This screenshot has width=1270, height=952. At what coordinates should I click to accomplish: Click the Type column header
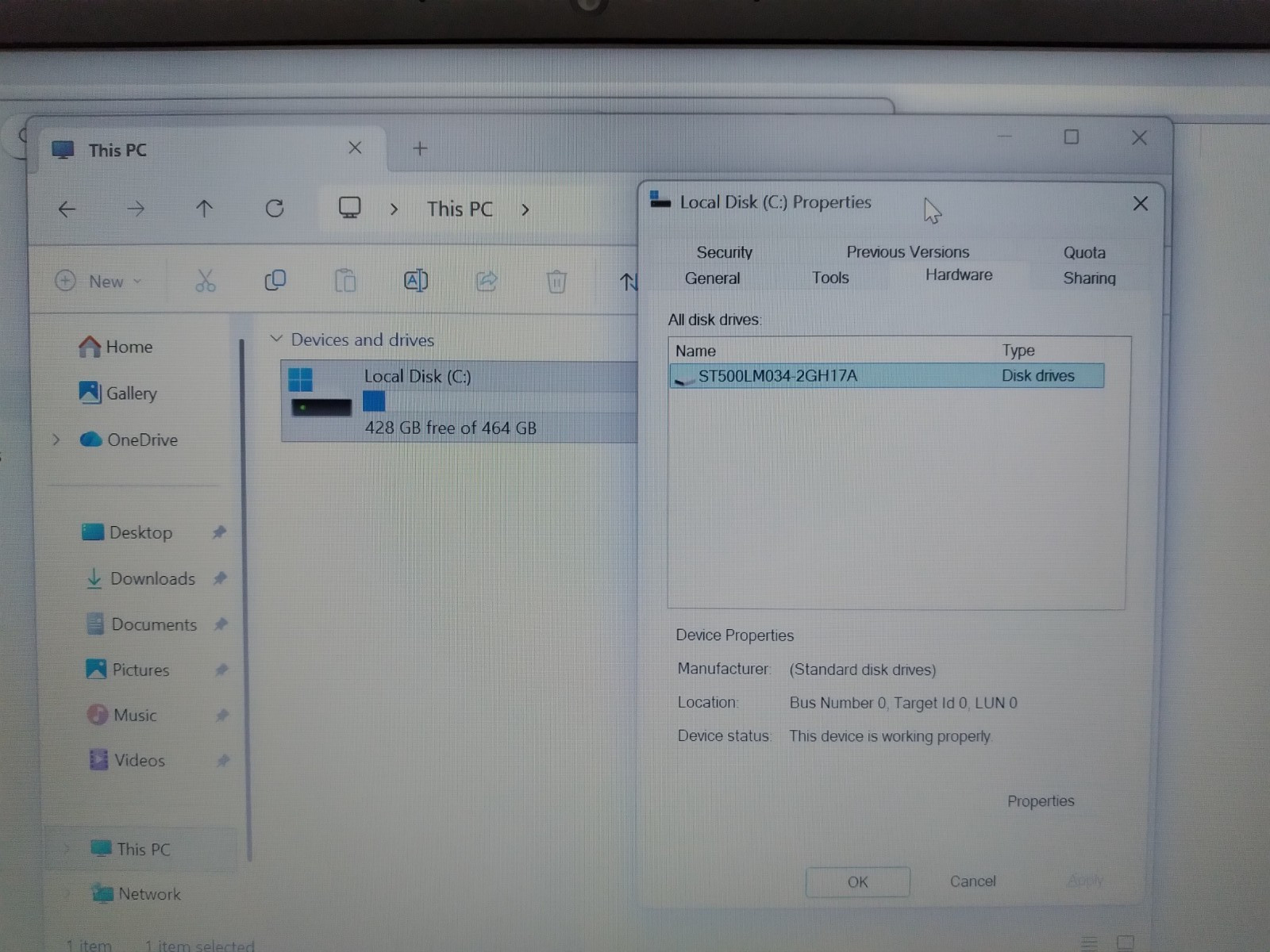pos(1018,350)
